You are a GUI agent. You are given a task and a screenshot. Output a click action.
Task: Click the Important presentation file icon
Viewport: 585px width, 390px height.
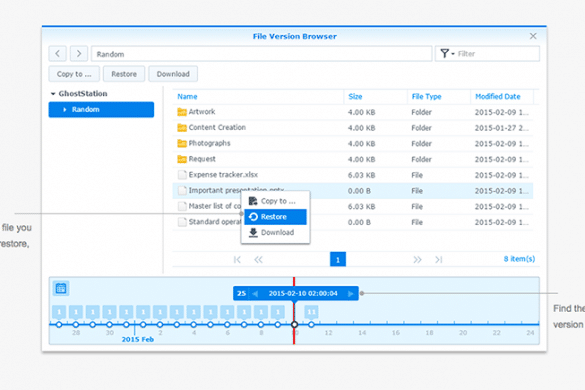pyautogui.click(x=182, y=190)
